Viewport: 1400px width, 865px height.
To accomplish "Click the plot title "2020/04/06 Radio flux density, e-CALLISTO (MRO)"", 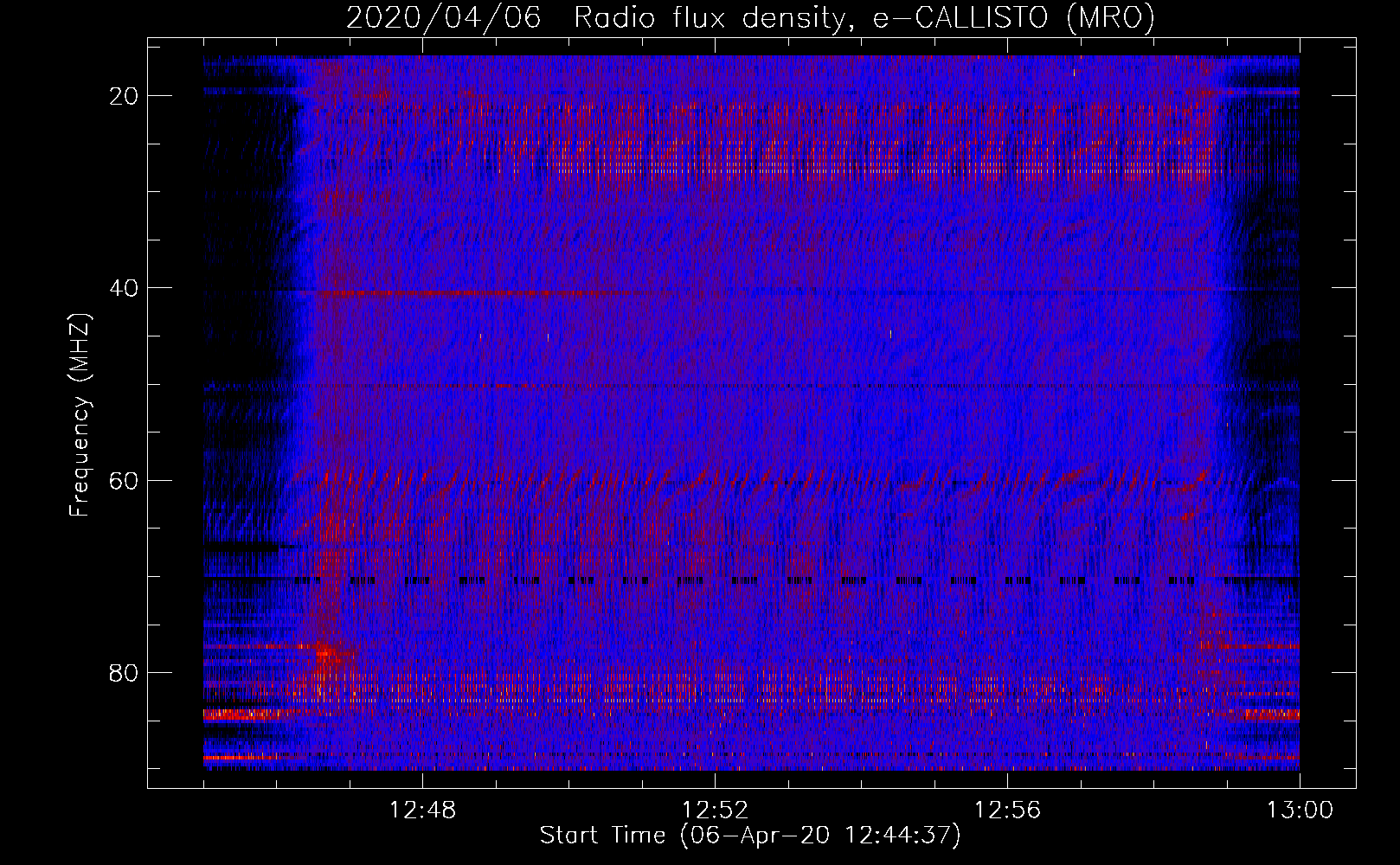I will 750,17.
